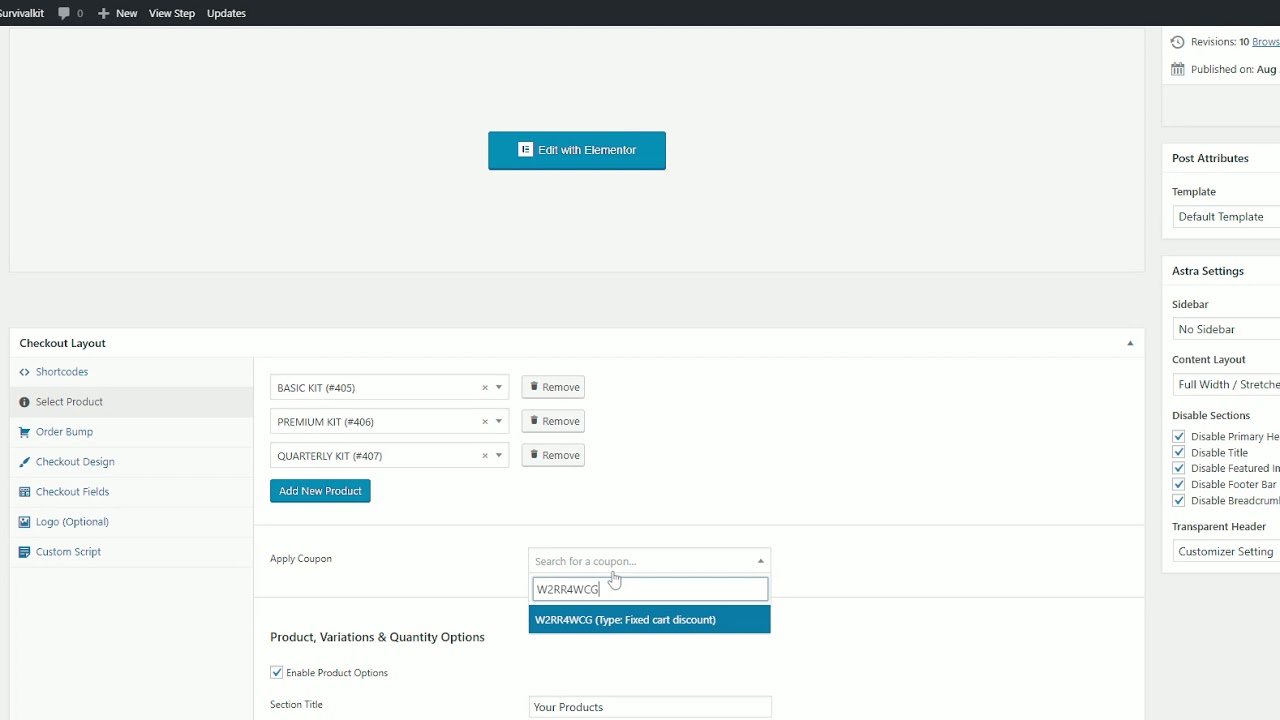The height and width of the screenshot is (720, 1280).
Task: Click the Section Title input field
Action: (650, 707)
